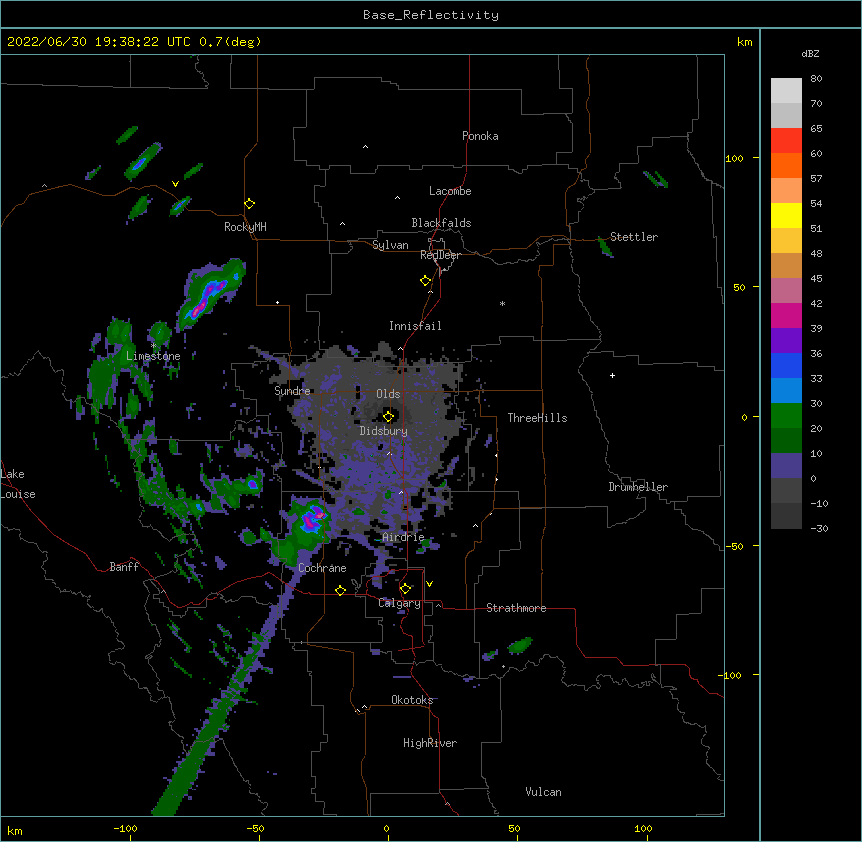The image size is (862, 842).
Task: Click the Strathmore town label
Action: [516, 608]
